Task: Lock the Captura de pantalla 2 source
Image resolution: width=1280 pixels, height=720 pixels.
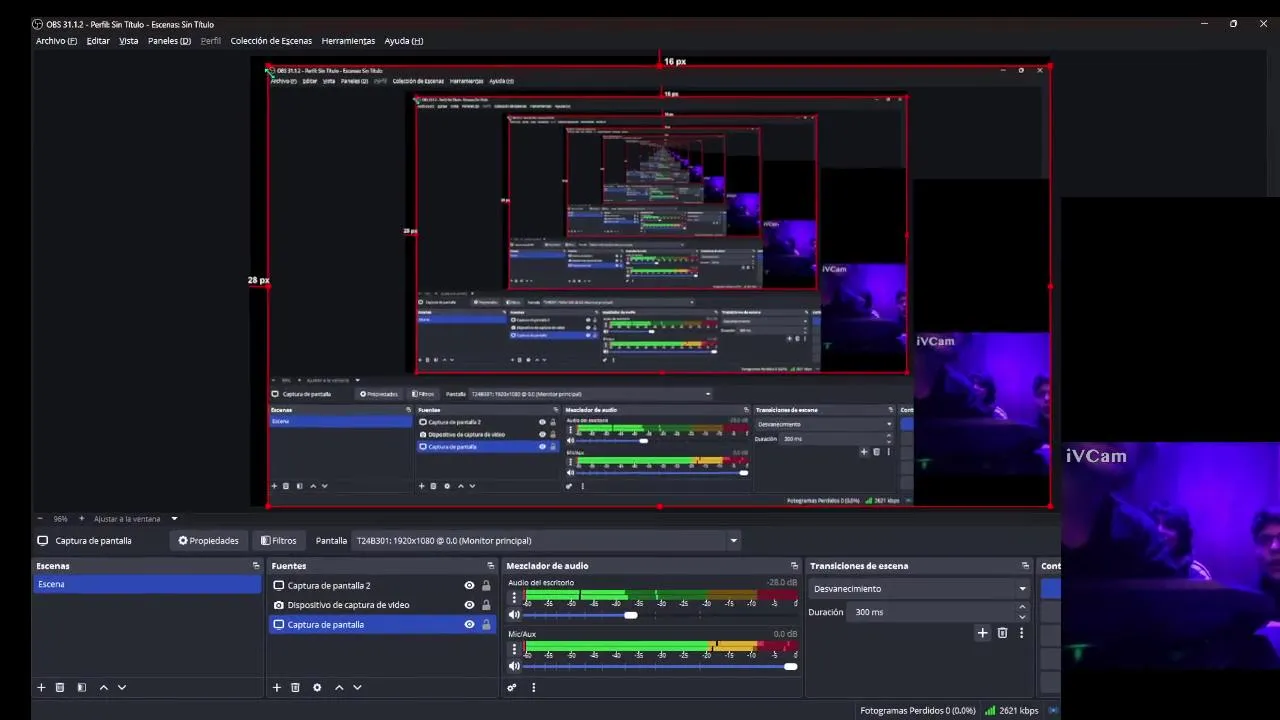Action: (x=486, y=586)
